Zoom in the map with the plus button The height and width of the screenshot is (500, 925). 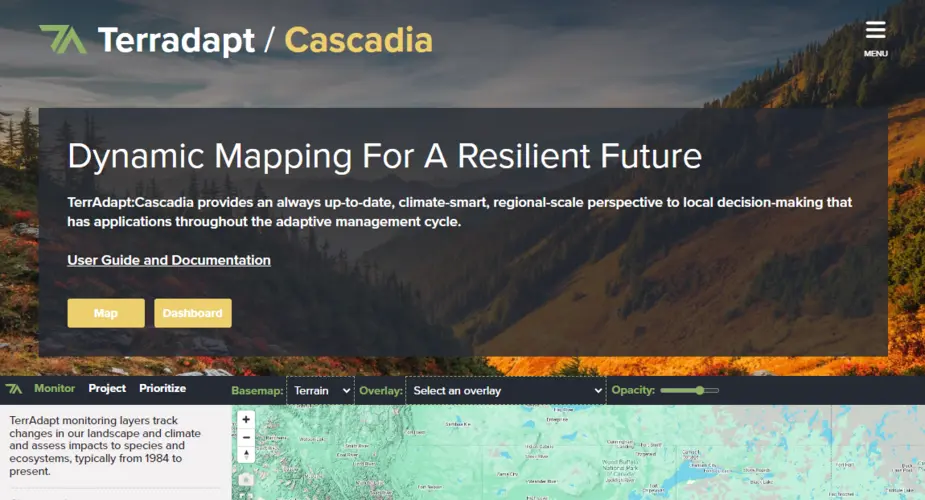[246, 419]
